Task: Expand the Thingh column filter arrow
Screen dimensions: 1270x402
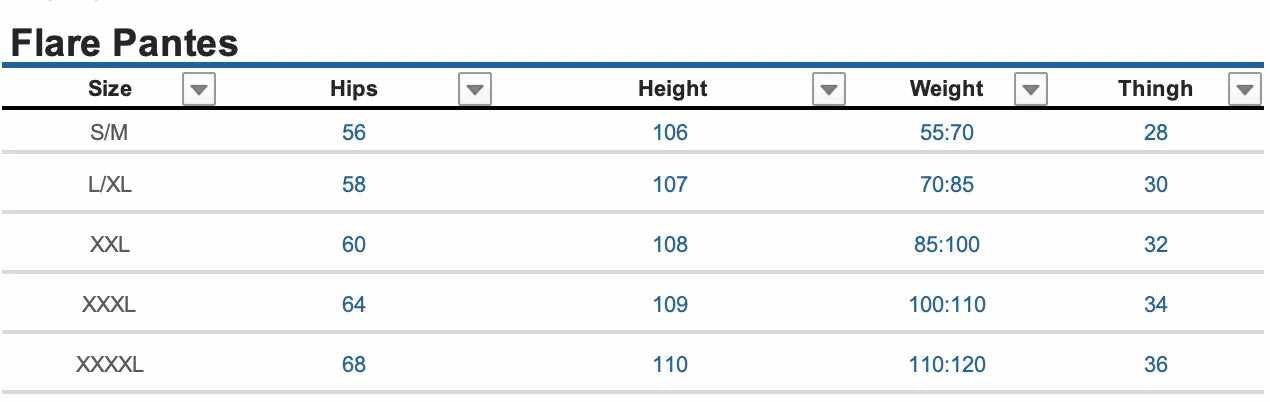Action: [x=1244, y=89]
